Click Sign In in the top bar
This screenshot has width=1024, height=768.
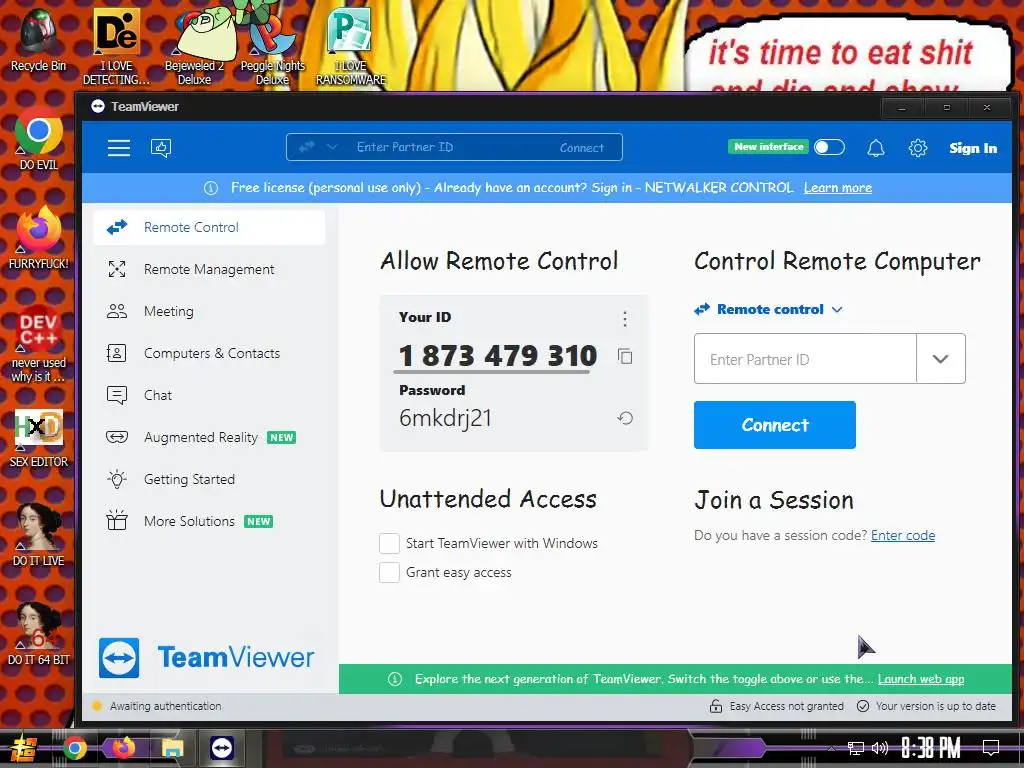tap(973, 148)
